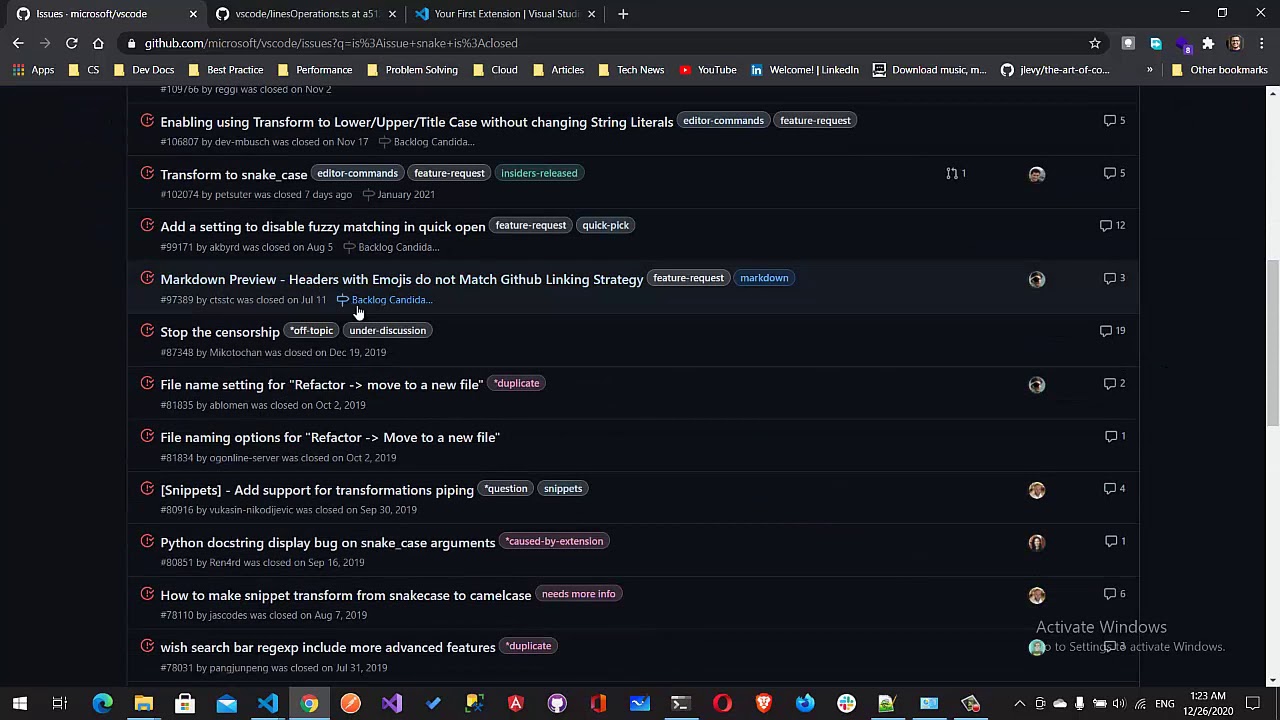Open File Explorer from the taskbar
Viewport: 1280px width, 720px height.
(143, 704)
